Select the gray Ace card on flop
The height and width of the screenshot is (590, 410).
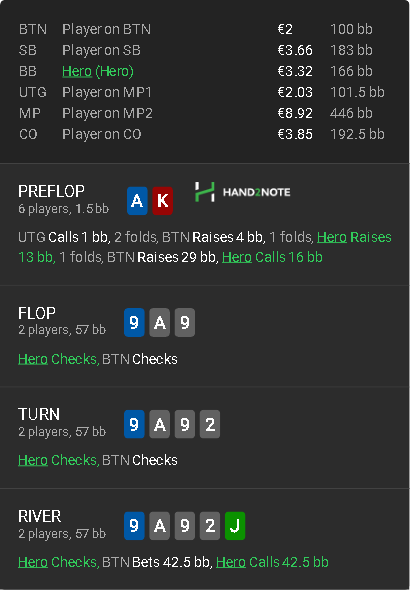[159, 322]
